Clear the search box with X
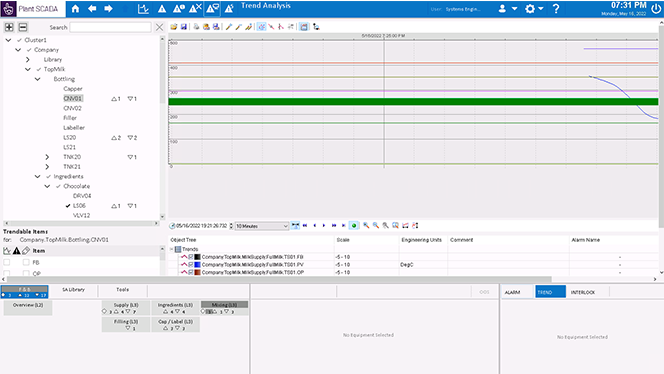The height and width of the screenshot is (374, 664). pos(159,27)
